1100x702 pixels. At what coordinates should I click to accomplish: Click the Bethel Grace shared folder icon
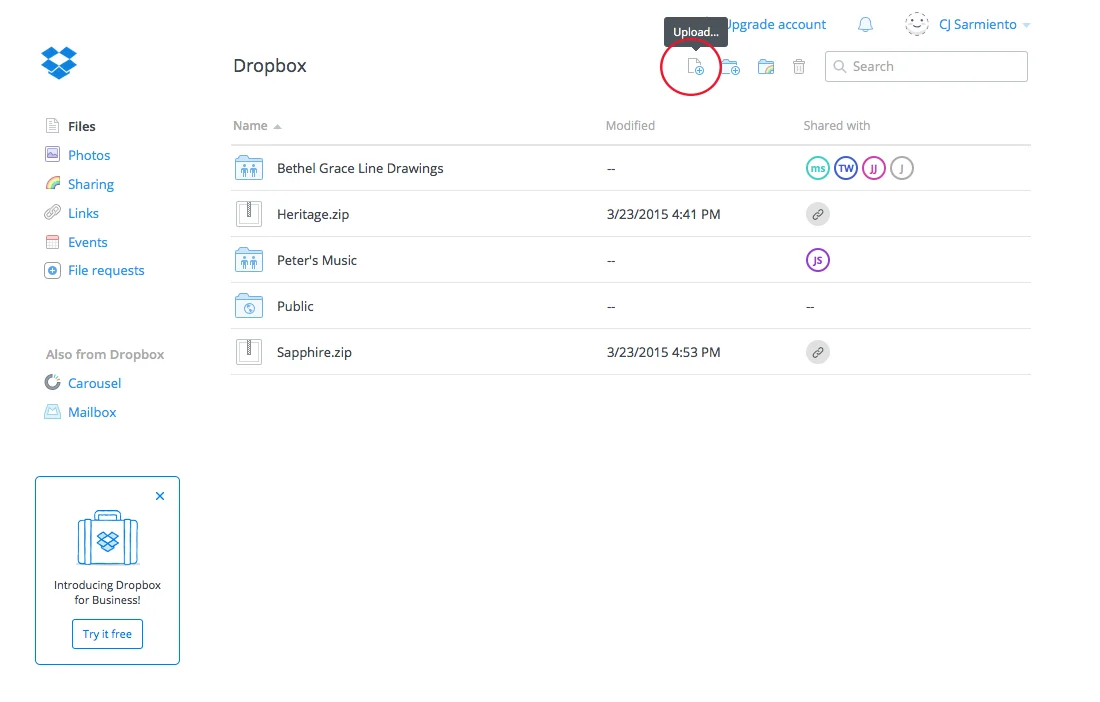pyautogui.click(x=248, y=168)
